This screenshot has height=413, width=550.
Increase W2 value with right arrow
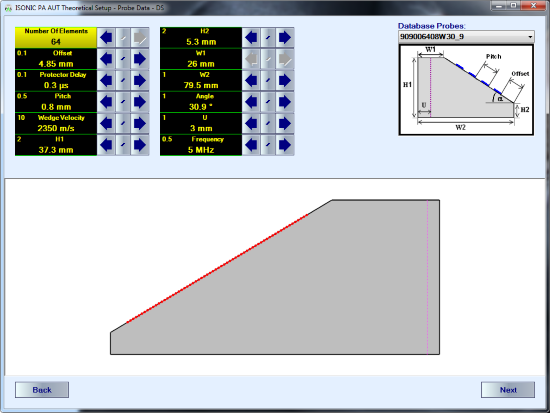pyautogui.click(x=285, y=80)
